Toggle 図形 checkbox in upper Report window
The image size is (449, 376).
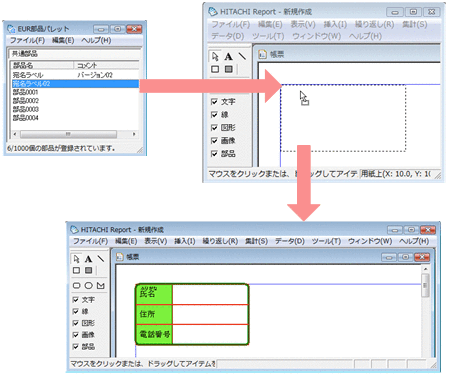(214, 128)
